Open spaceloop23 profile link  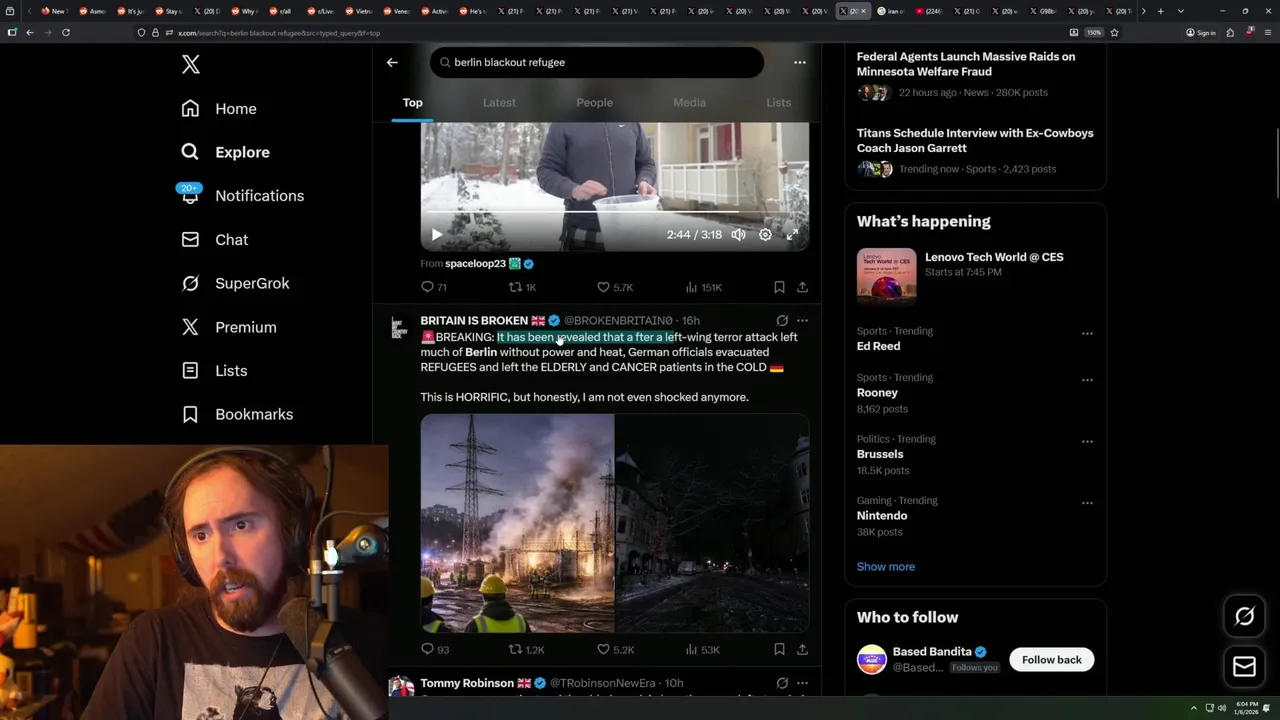[475, 264]
